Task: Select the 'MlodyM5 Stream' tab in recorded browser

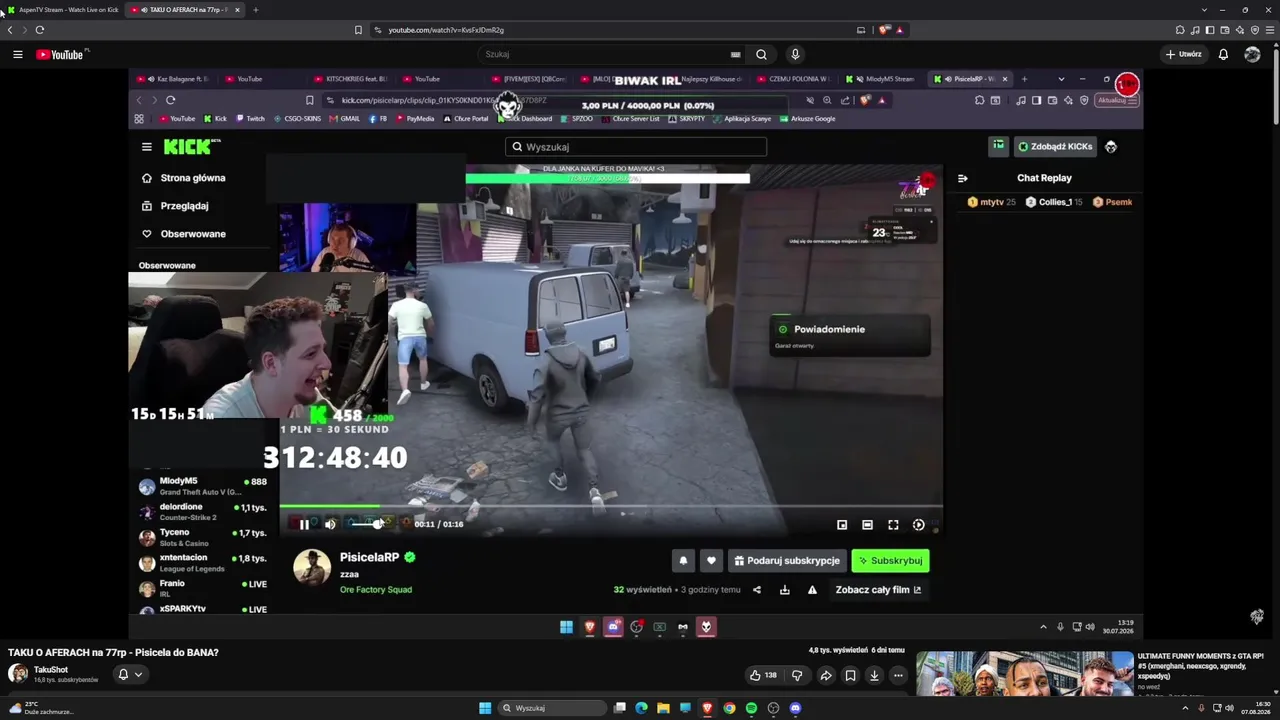Action: coord(881,79)
